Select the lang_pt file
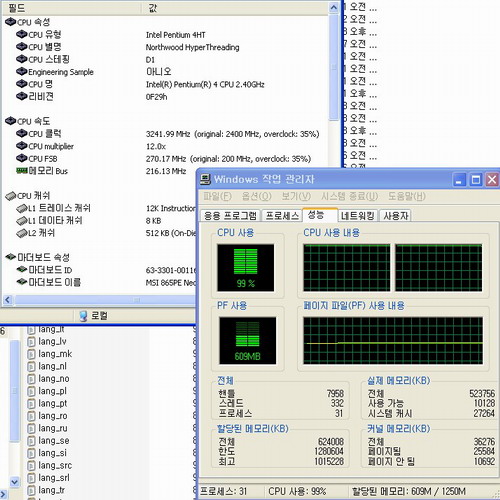Image resolution: width=500 pixels, height=500 pixels. 47,403
